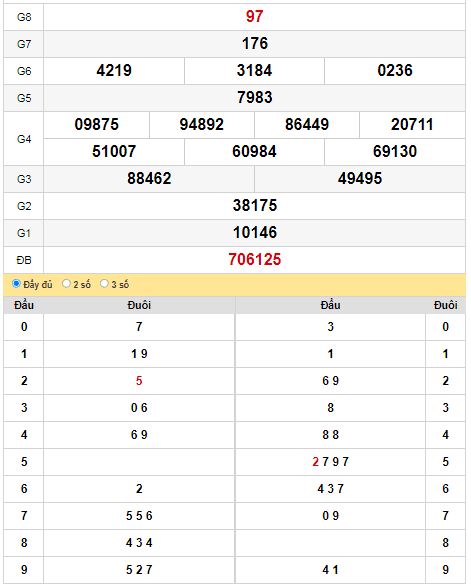Click the G6 number 0236

point(395,70)
